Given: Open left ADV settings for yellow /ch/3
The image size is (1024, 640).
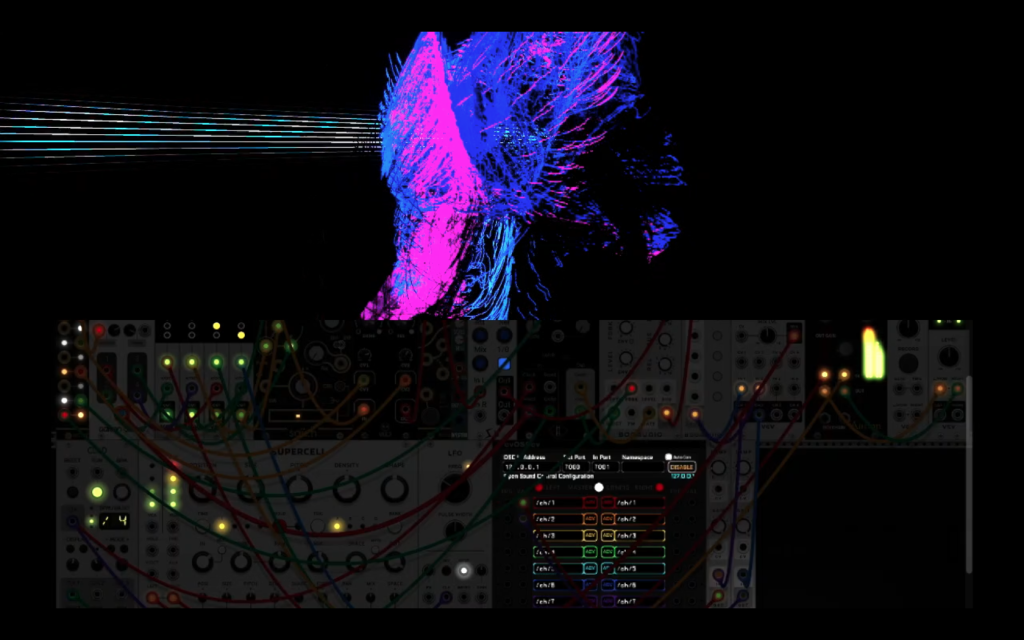Looking at the screenshot, I should [590, 536].
